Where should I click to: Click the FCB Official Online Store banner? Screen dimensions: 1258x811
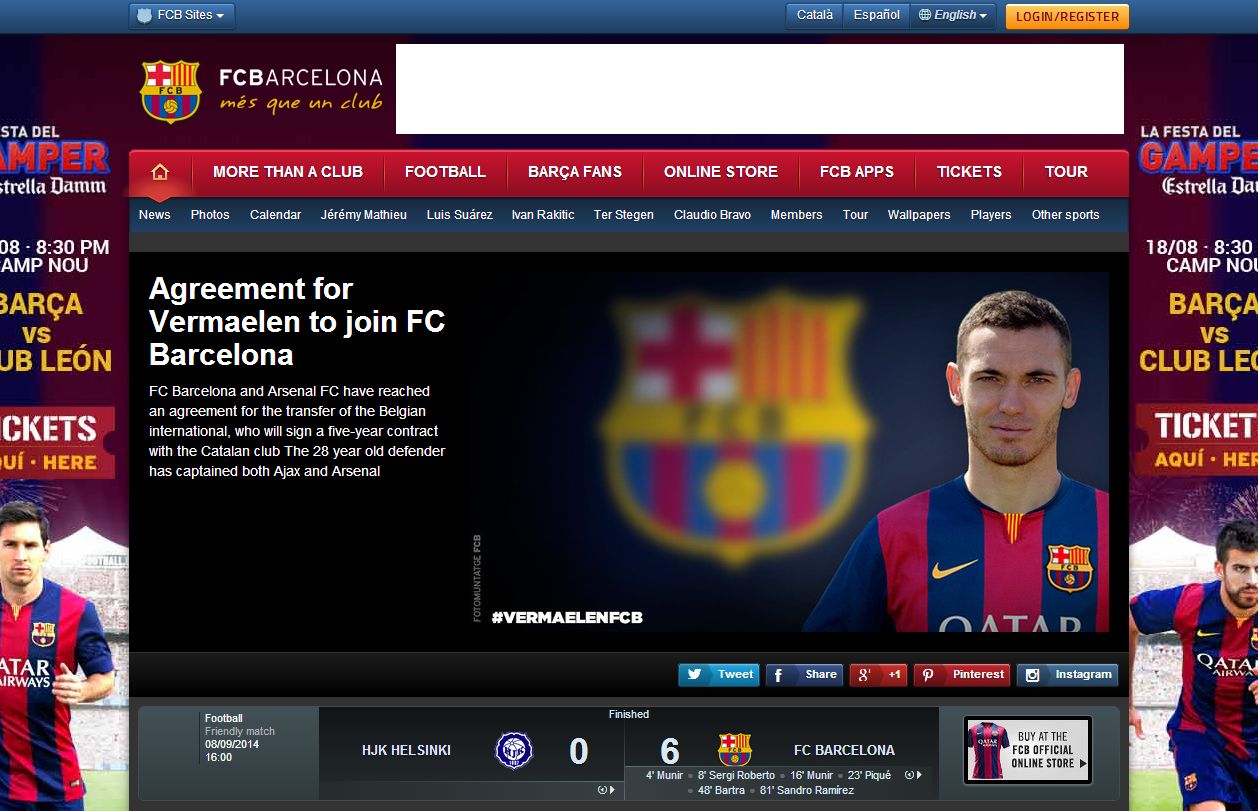click(1028, 750)
